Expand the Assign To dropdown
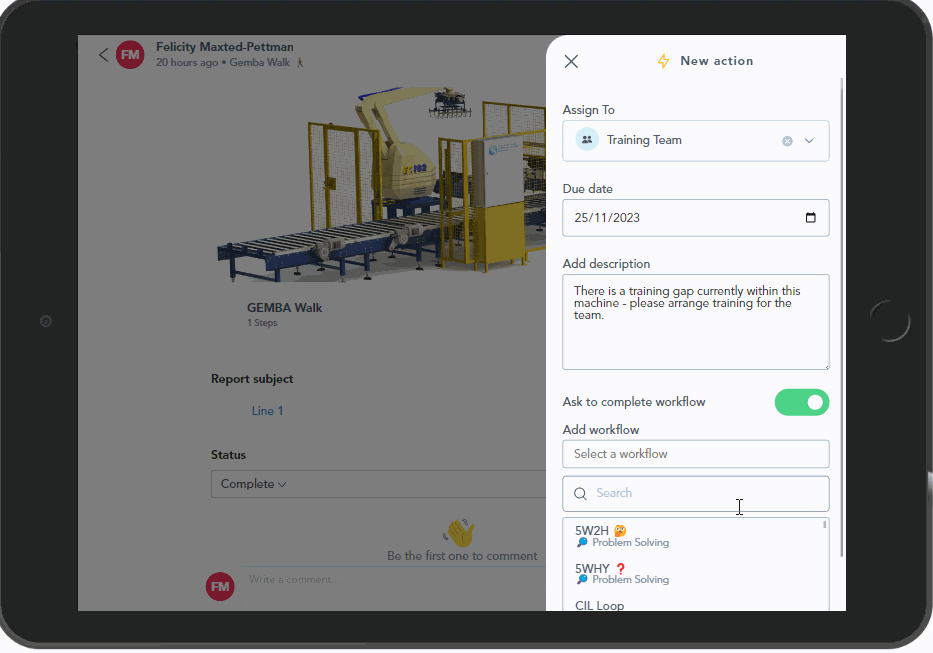The width and height of the screenshot is (933, 653). pyautogui.click(x=810, y=141)
